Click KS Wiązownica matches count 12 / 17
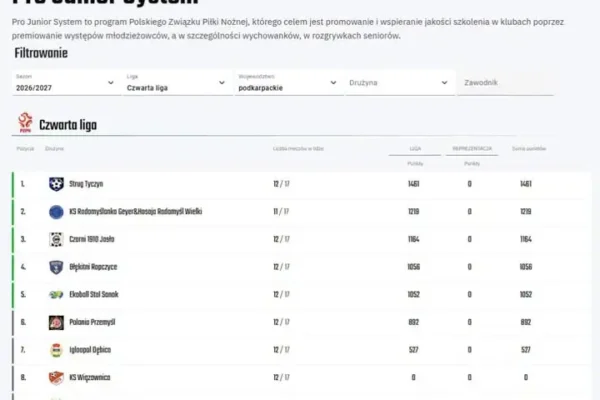This screenshot has width=600, height=400. (x=281, y=378)
